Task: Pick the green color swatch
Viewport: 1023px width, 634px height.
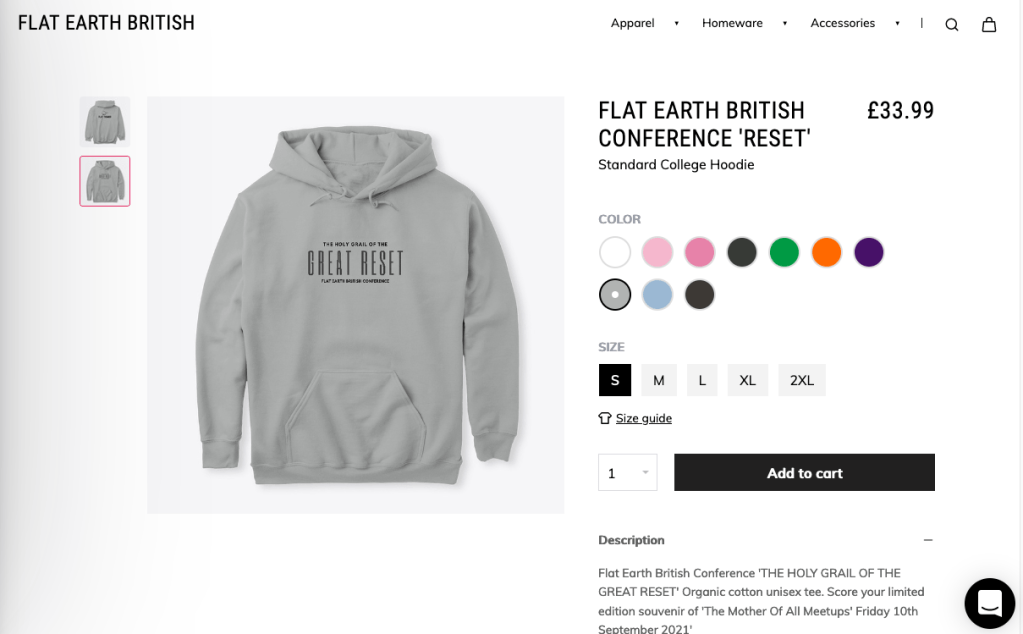Action: point(784,252)
